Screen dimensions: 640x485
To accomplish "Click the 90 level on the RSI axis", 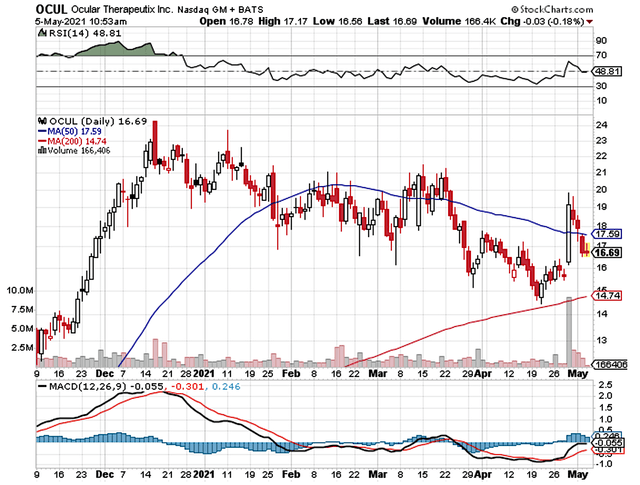I will pos(601,40).
